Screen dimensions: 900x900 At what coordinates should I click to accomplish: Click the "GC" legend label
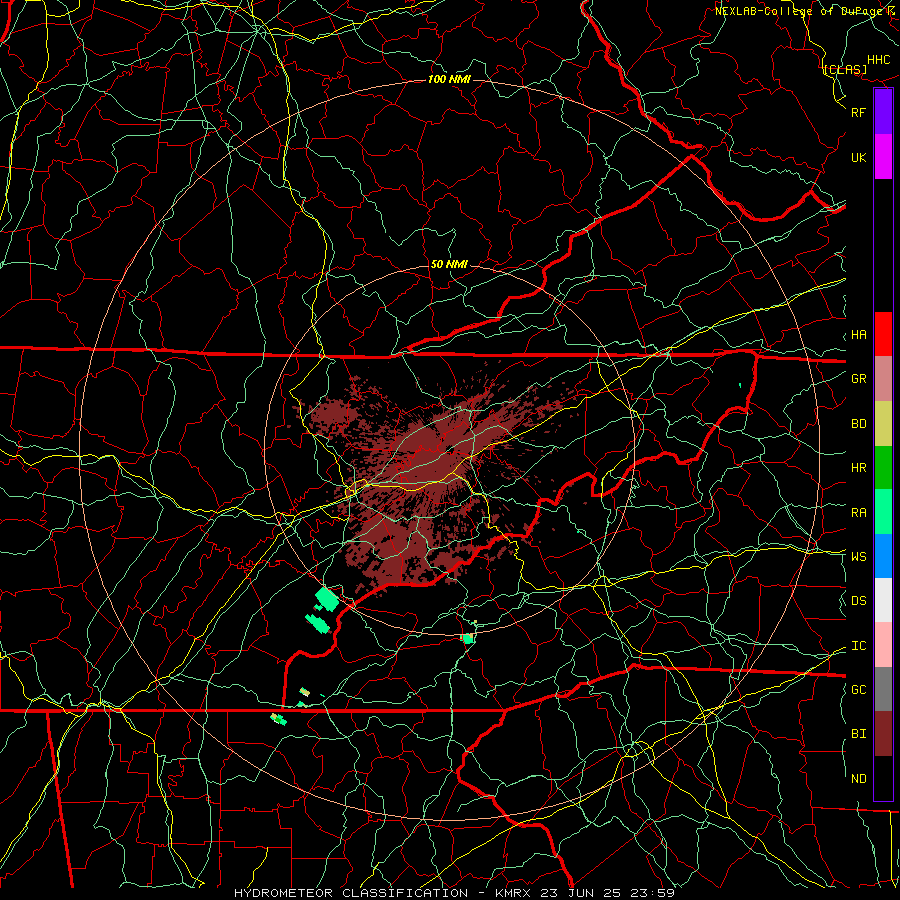tap(858, 690)
